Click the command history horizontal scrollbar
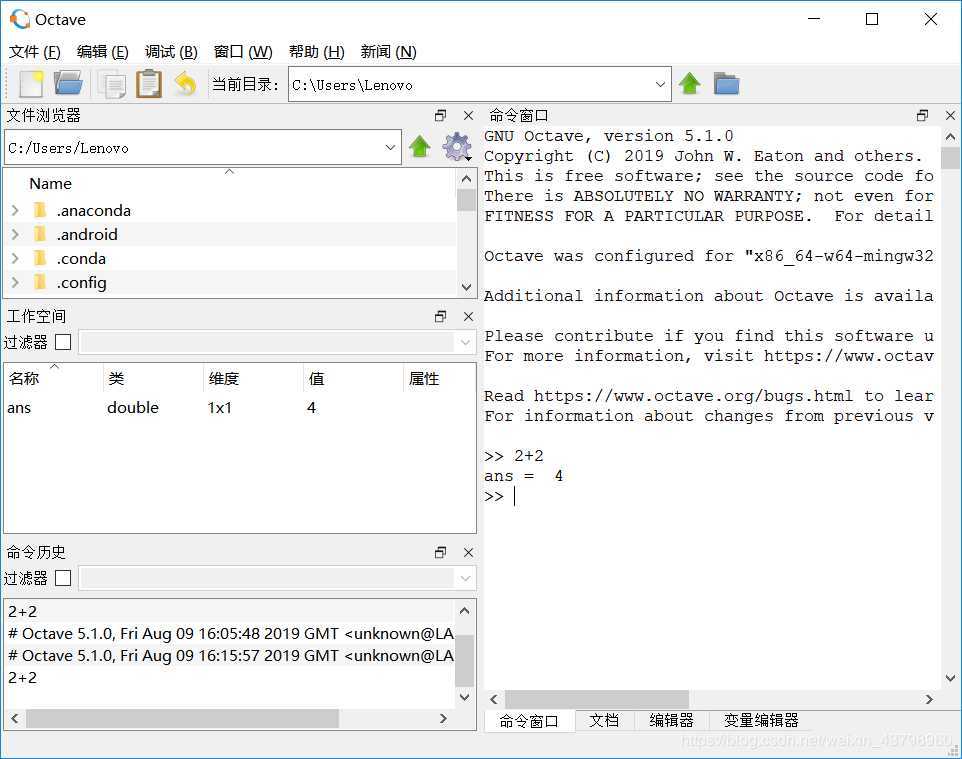This screenshot has height=759, width=962. click(182, 719)
